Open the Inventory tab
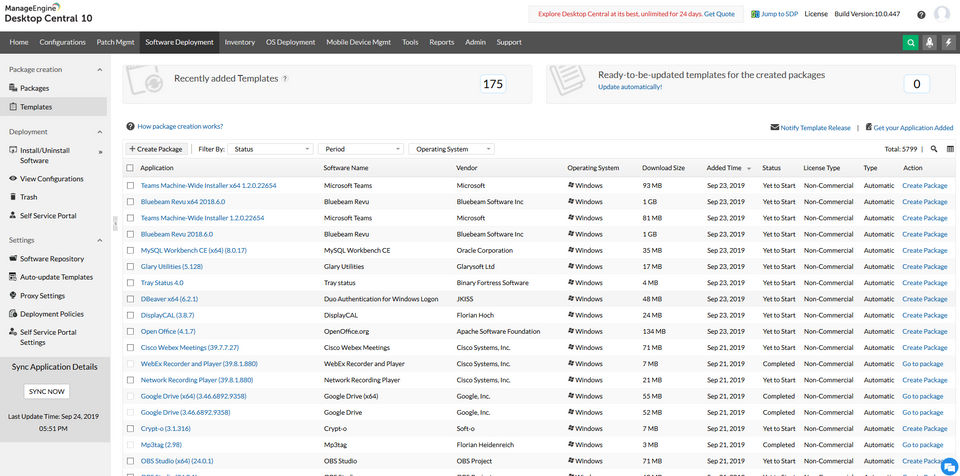The width and height of the screenshot is (960, 476). coord(239,42)
